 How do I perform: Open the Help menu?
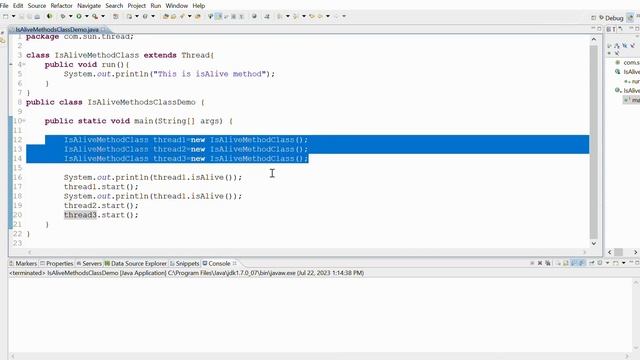[x=199, y=6]
